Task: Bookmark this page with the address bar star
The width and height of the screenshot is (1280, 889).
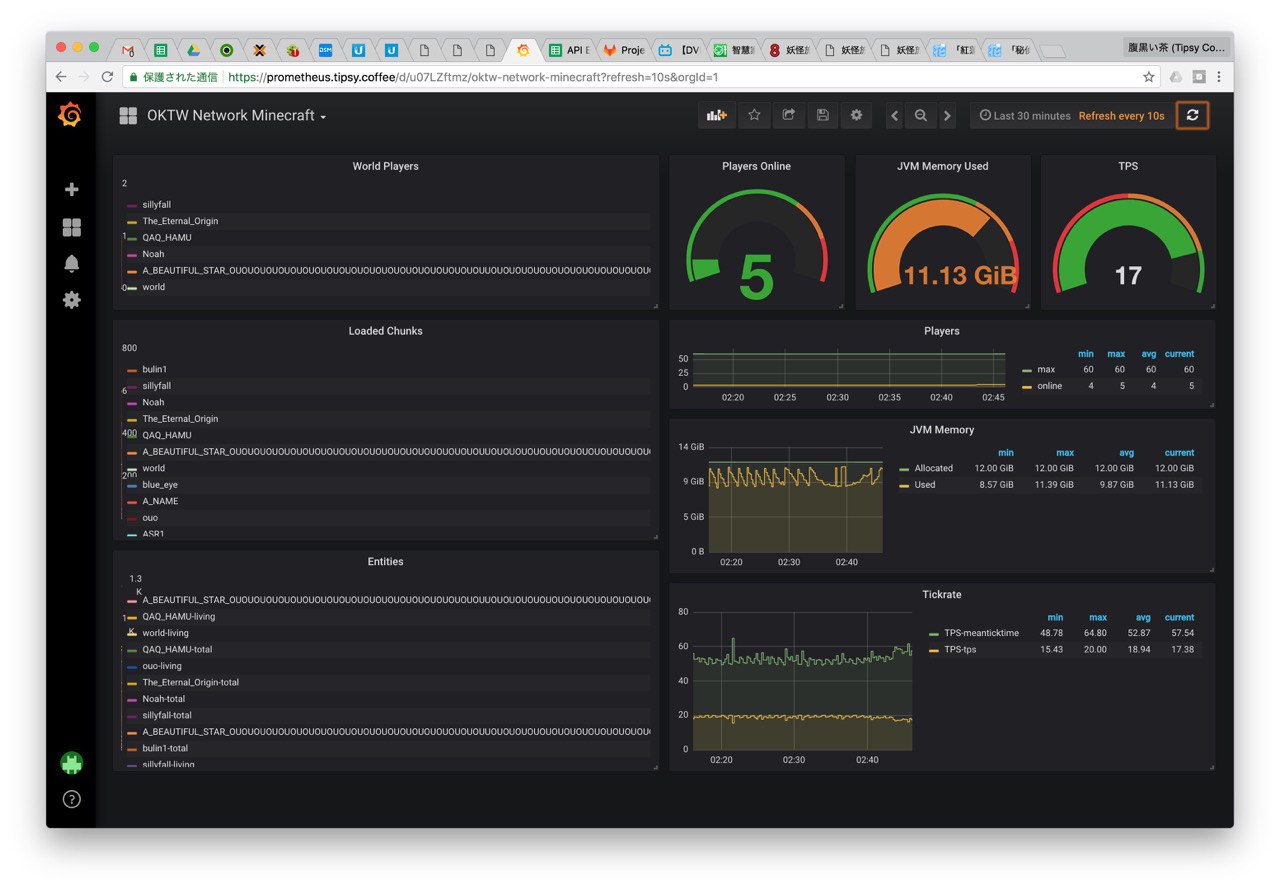Action: pyautogui.click(x=1149, y=77)
